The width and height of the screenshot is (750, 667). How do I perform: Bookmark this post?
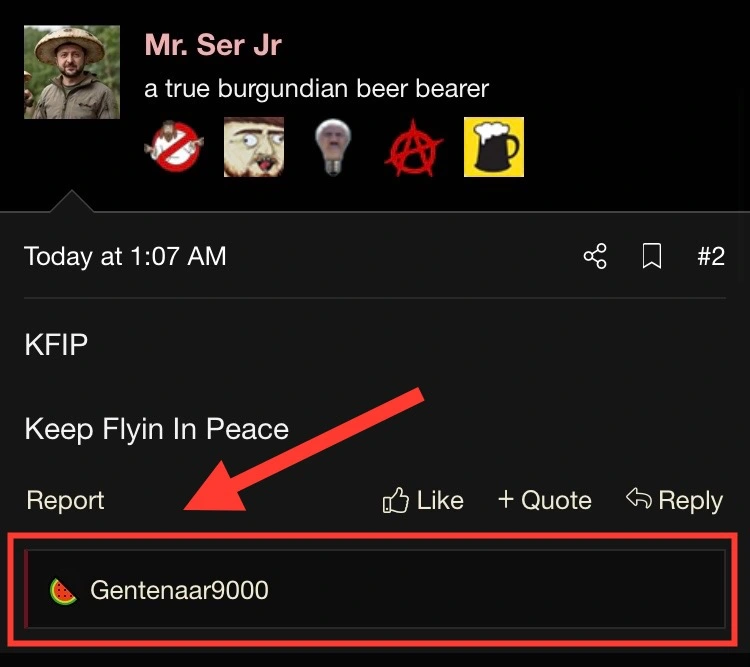pos(652,256)
